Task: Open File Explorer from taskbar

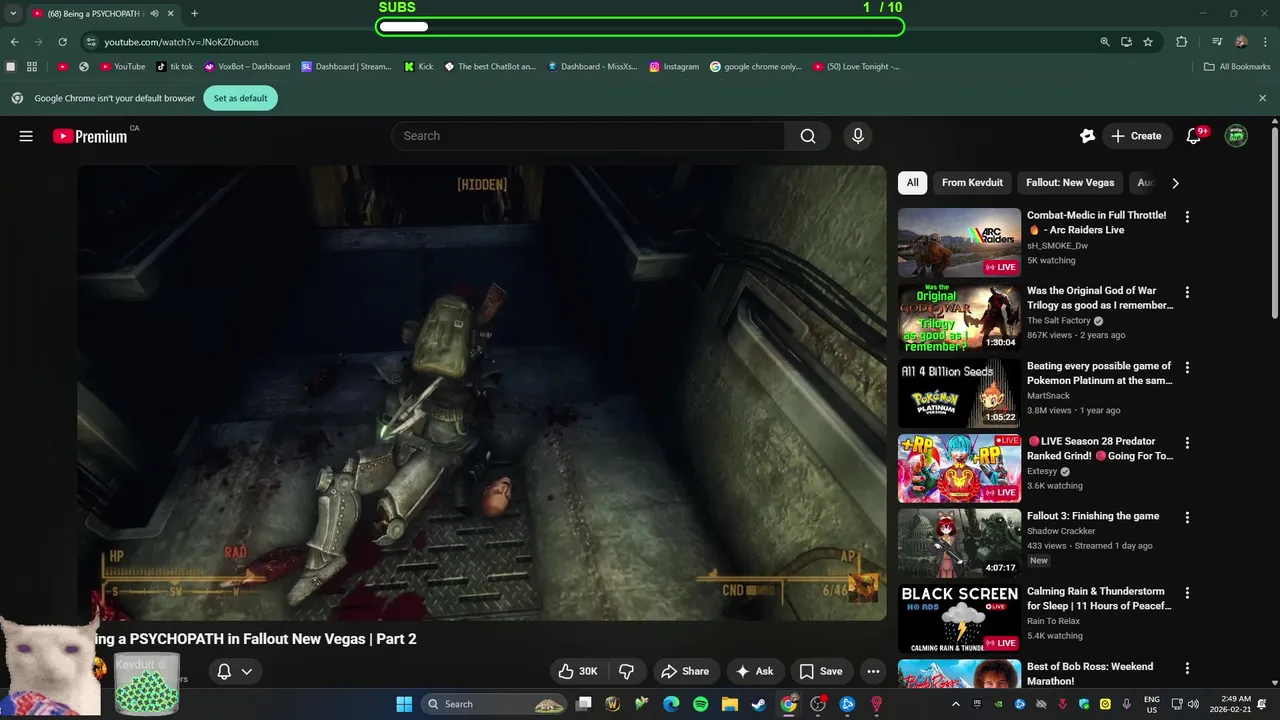Action: (730, 704)
